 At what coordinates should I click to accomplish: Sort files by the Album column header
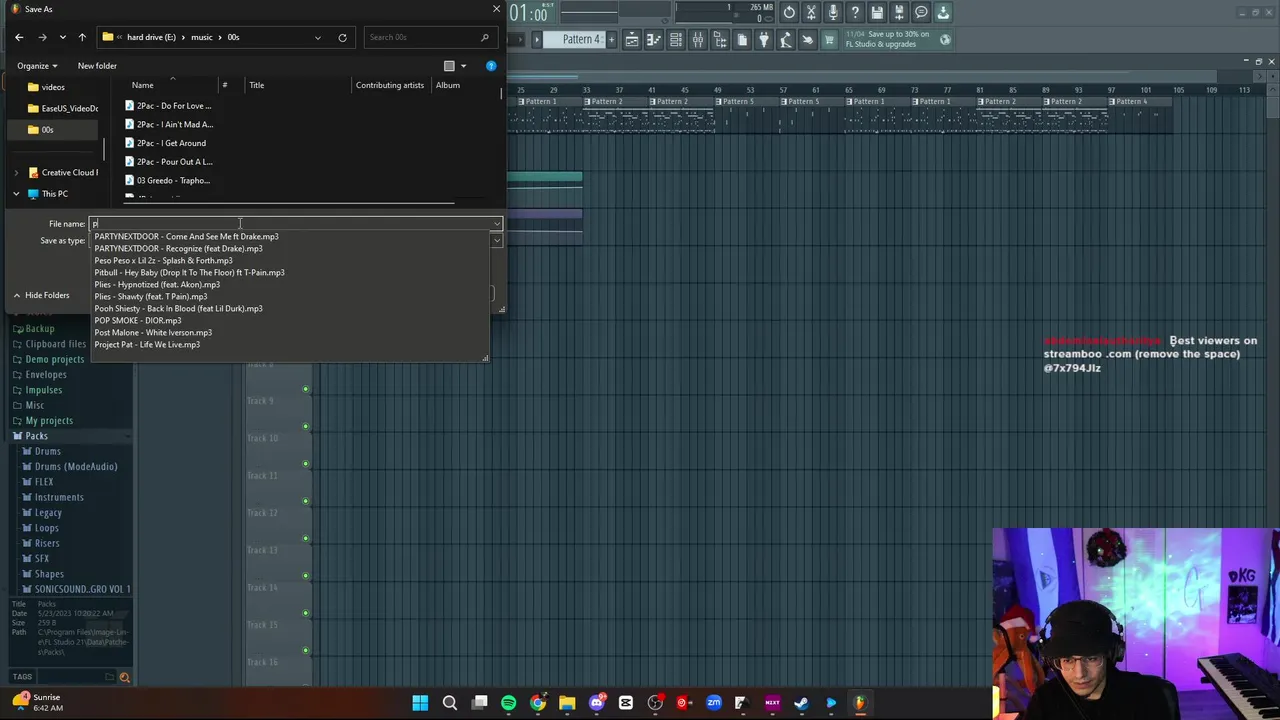(x=448, y=85)
